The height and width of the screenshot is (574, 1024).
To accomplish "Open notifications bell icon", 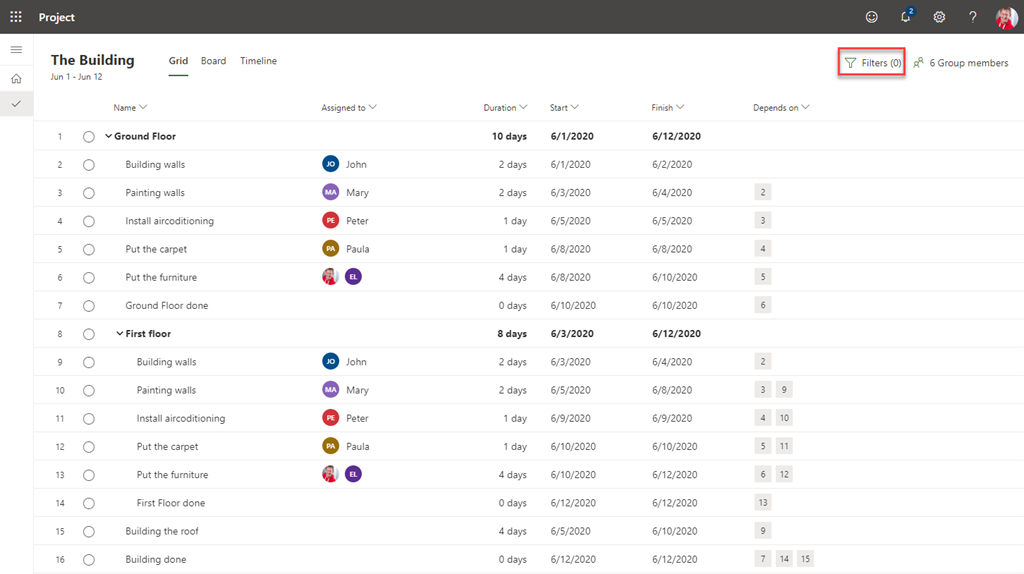I will click(x=905, y=17).
